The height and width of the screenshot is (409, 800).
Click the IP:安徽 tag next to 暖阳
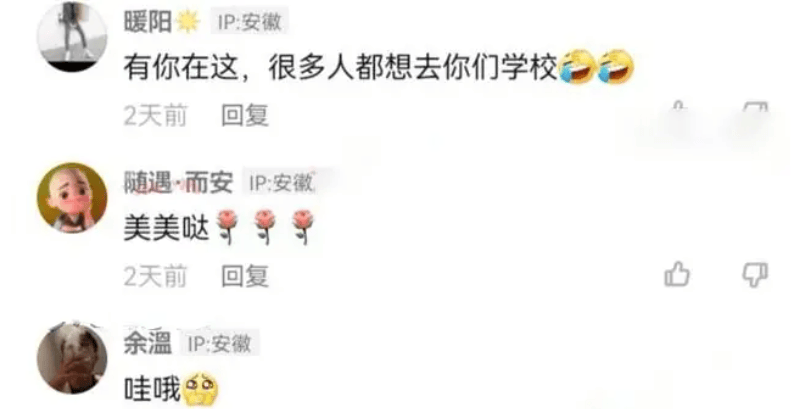tap(249, 22)
